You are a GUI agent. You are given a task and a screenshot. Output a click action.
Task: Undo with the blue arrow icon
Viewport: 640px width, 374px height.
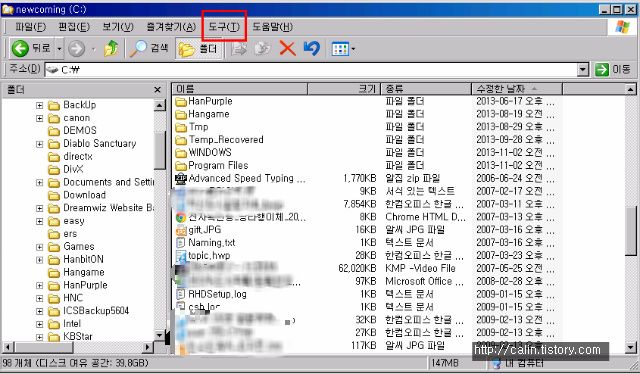(x=312, y=49)
